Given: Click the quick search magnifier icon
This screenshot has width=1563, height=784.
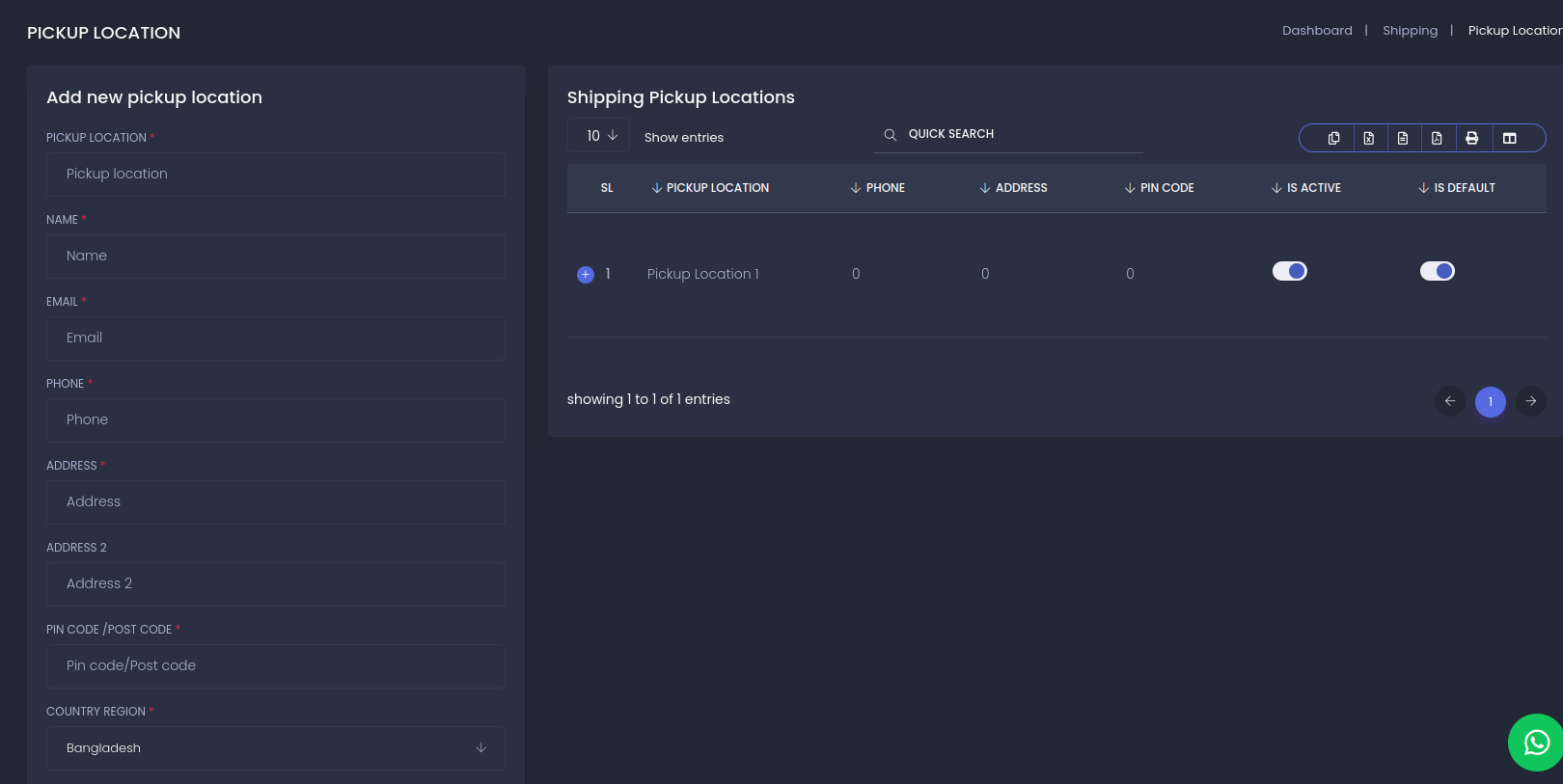Looking at the screenshot, I should (890, 135).
